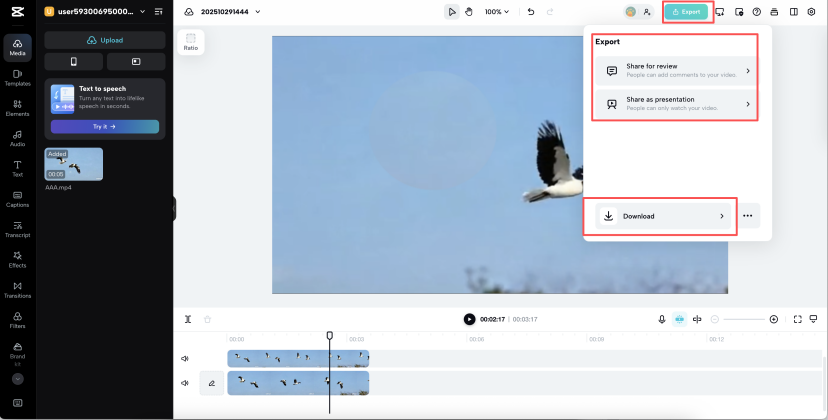This screenshot has width=828, height=420.
Task: Click the undo arrow
Action: [x=531, y=12]
